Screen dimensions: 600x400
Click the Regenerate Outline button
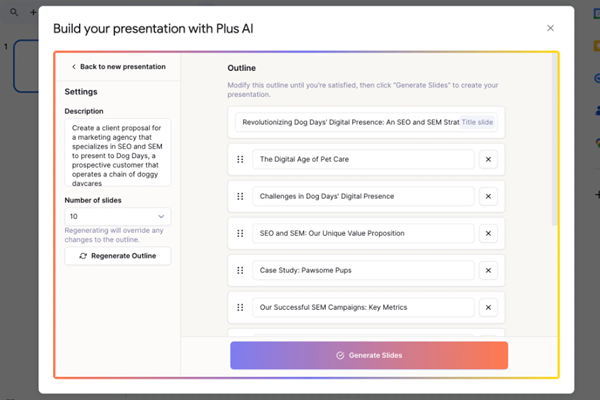117,256
